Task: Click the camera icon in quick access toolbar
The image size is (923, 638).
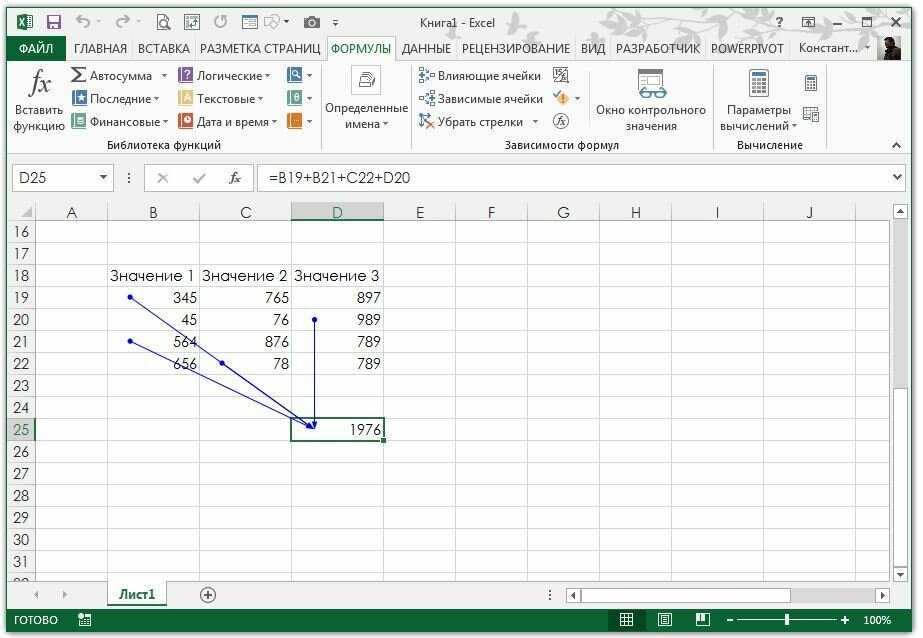Action: click(311, 22)
